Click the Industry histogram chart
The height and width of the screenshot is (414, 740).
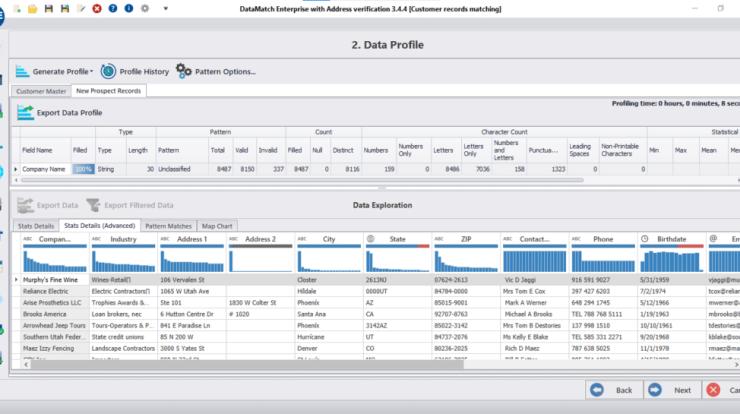pos(124,261)
